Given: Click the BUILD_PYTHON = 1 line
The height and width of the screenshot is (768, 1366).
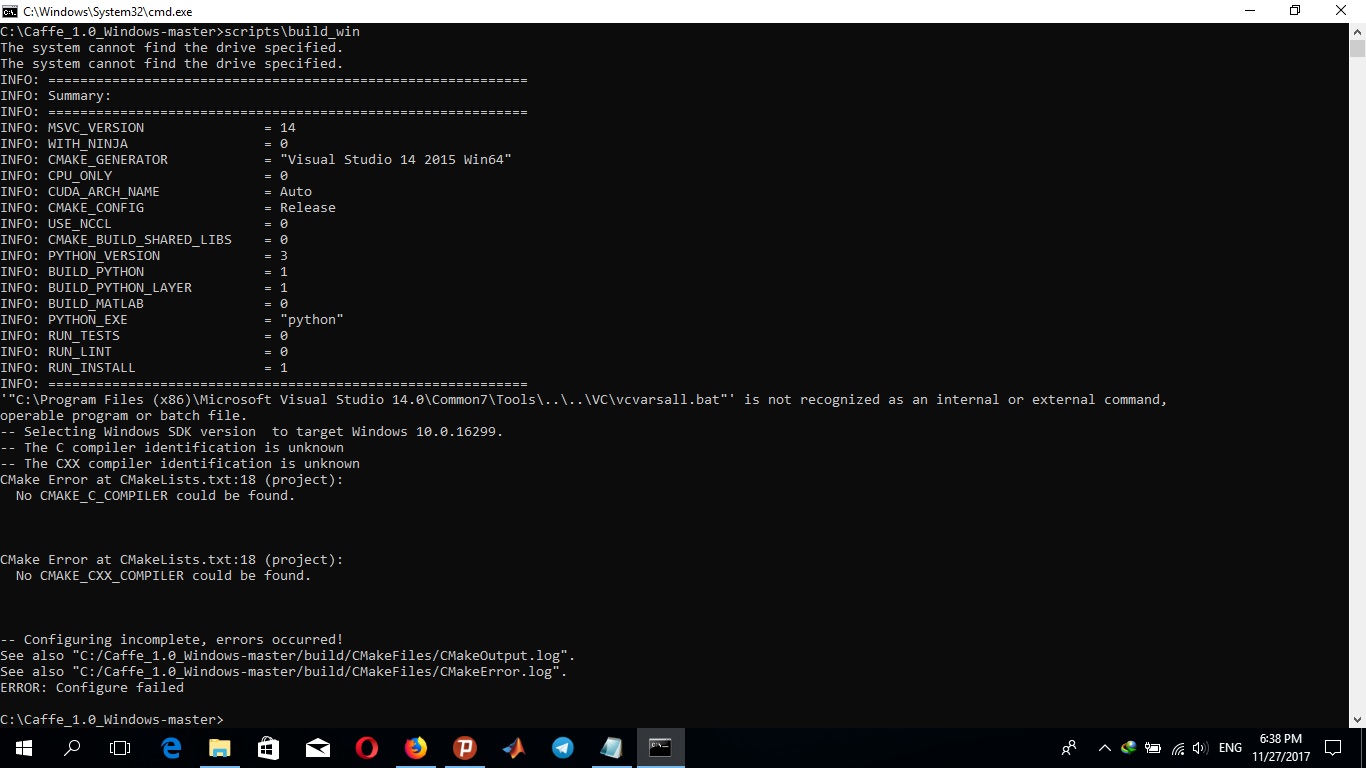Looking at the screenshot, I should tap(144, 272).
